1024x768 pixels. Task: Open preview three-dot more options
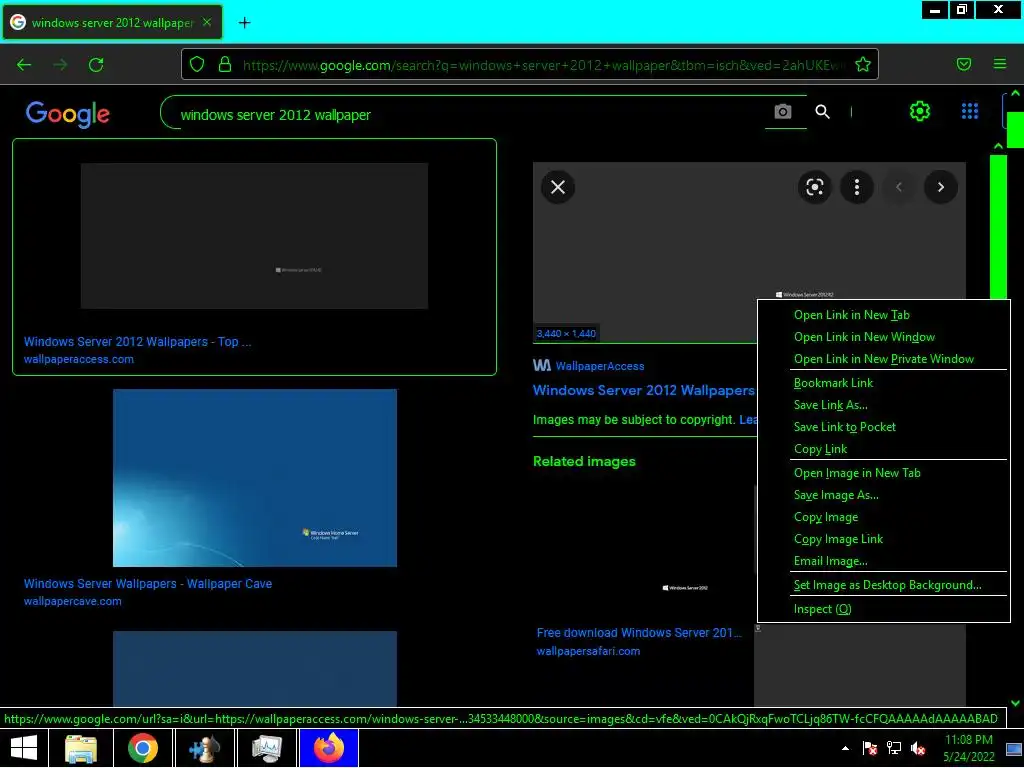[857, 187]
